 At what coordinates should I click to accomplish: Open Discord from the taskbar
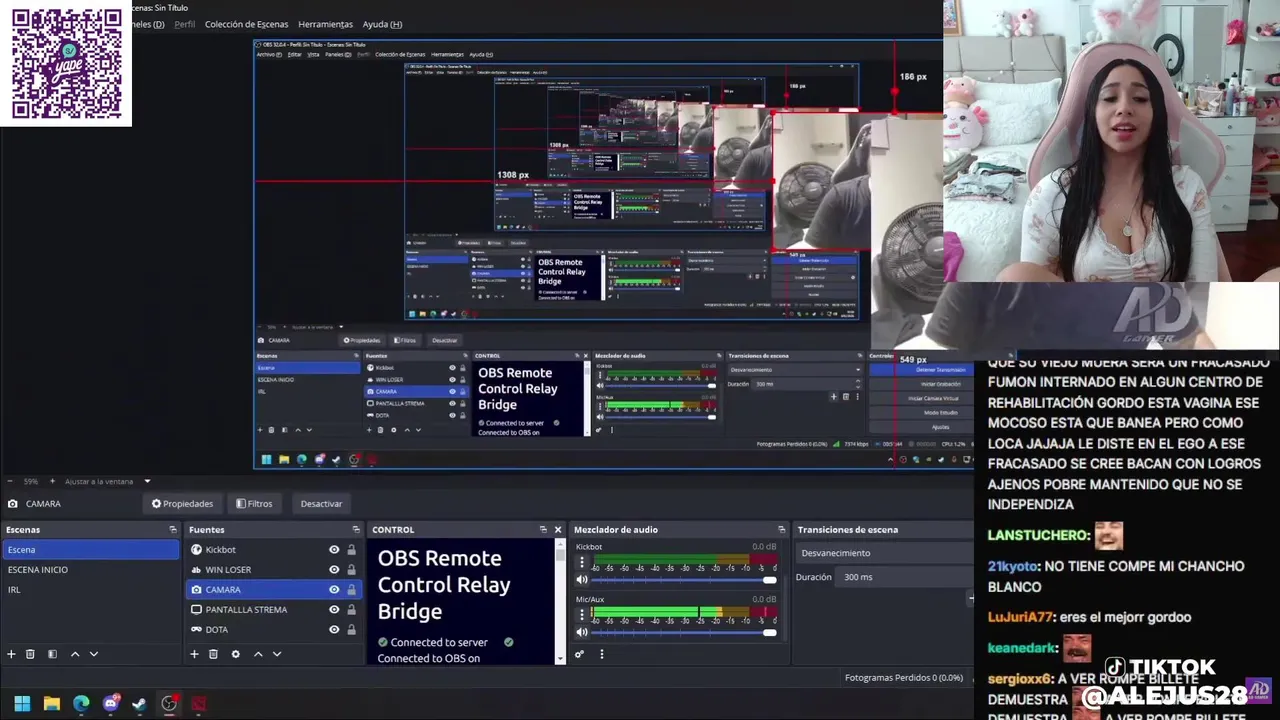click(x=111, y=704)
